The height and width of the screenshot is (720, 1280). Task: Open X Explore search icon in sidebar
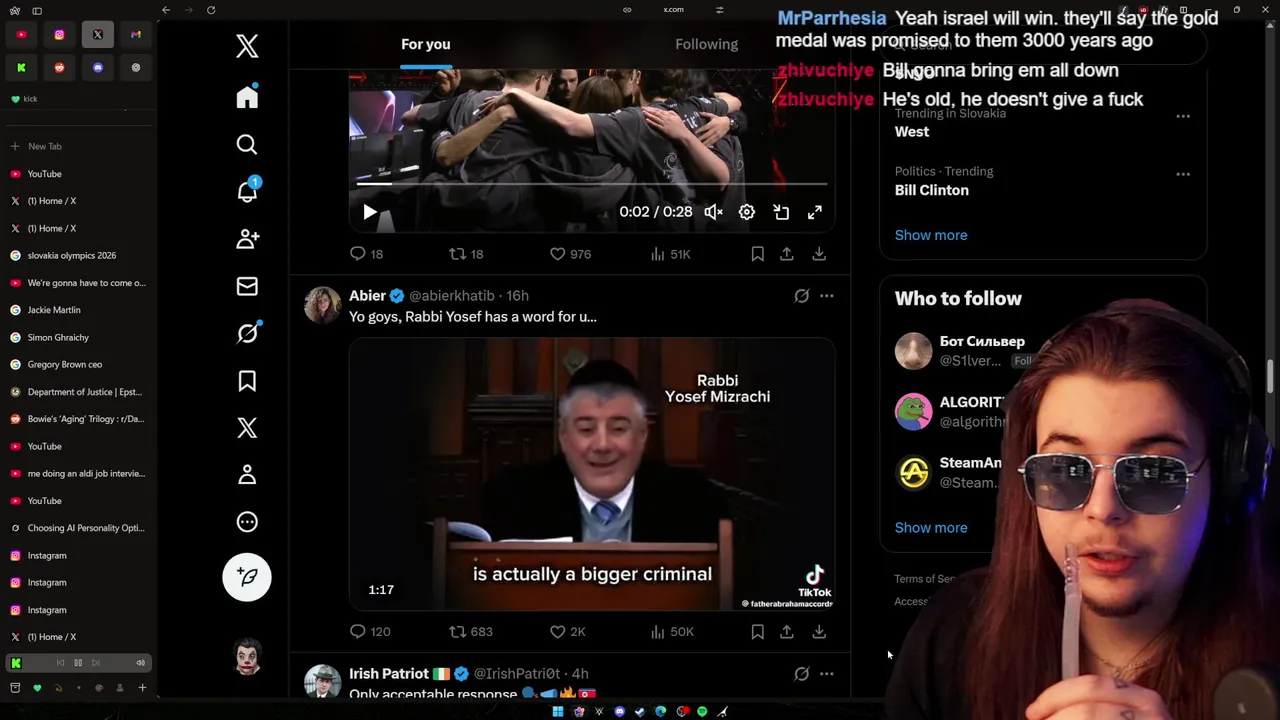tap(247, 145)
